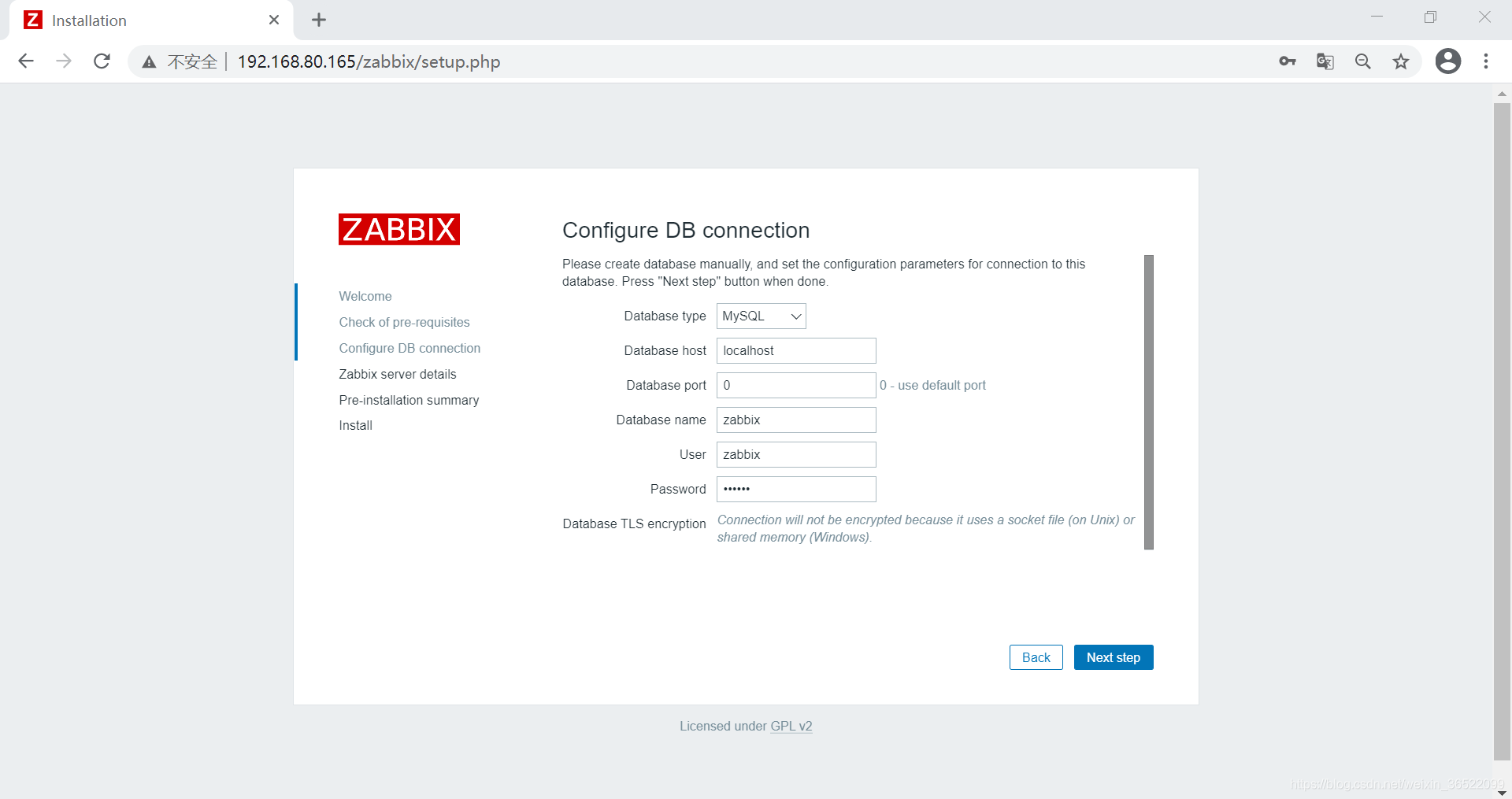Focus the Password field
This screenshot has height=799, width=1512.
(x=796, y=489)
